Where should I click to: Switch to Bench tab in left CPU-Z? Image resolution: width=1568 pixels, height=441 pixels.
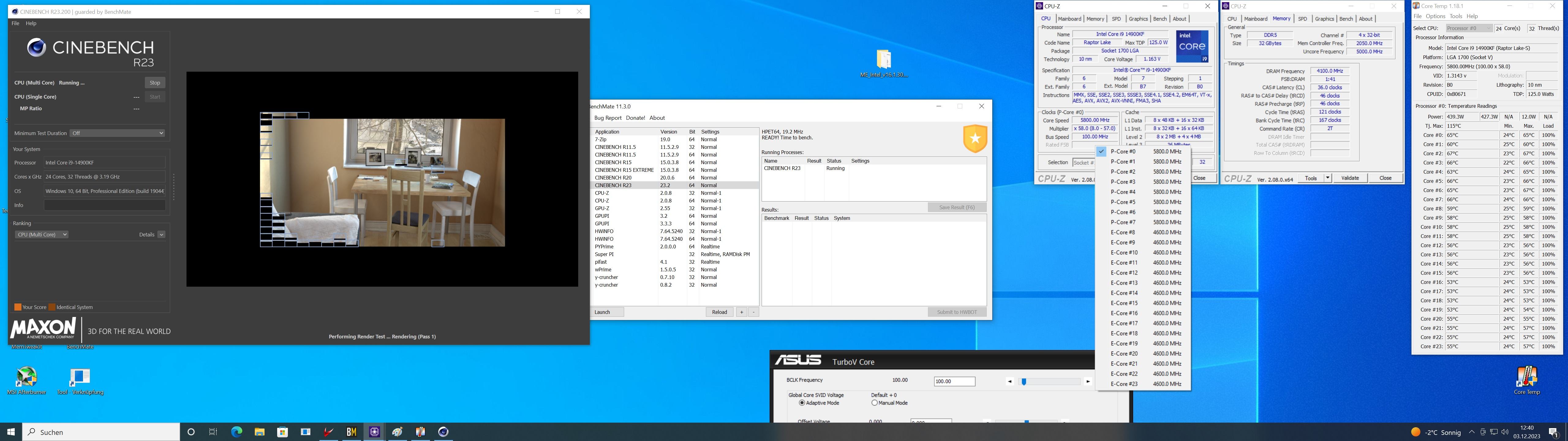coord(1160,19)
